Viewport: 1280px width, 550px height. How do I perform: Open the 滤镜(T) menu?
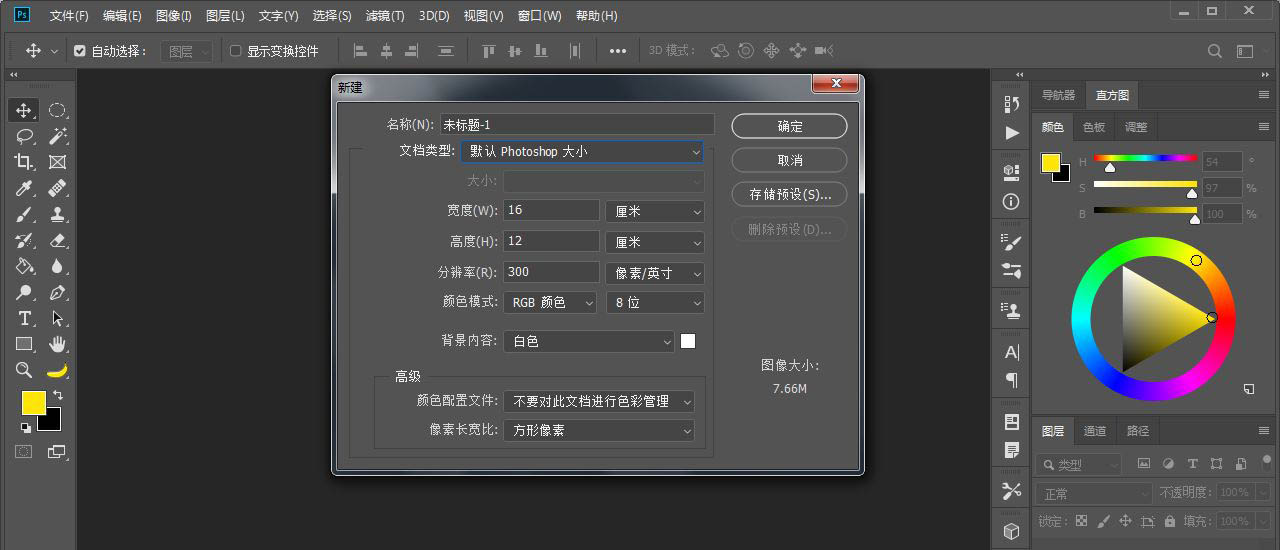point(385,16)
